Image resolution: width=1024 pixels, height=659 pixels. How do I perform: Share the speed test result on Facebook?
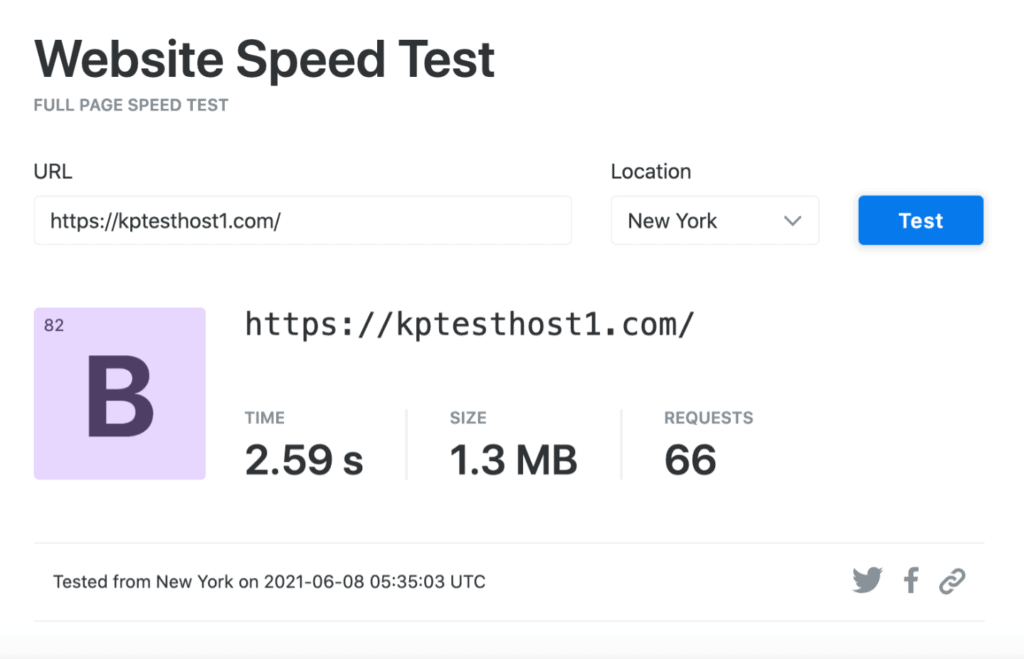(910, 580)
